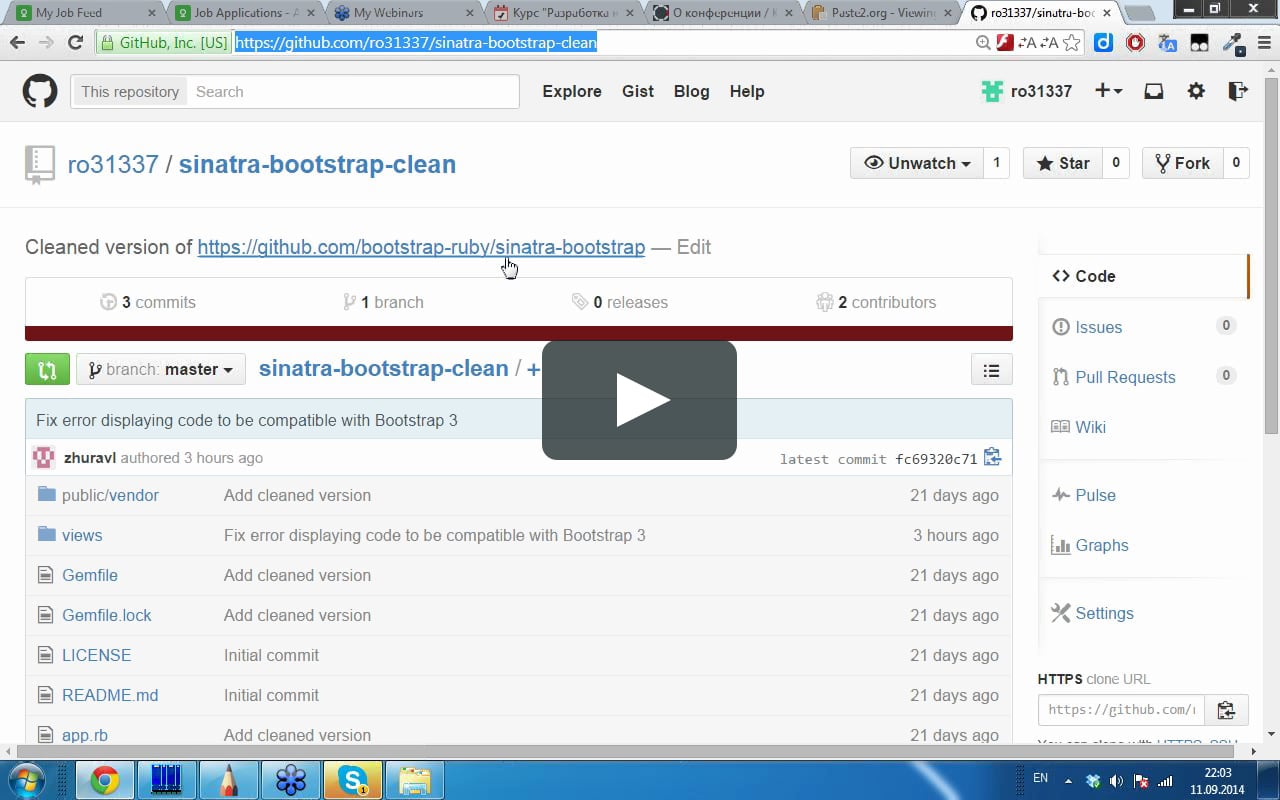Image resolution: width=1280 pixels, height=800 pixels.
Task: Switch to Job Applications tab
Action: coord(245,13)
